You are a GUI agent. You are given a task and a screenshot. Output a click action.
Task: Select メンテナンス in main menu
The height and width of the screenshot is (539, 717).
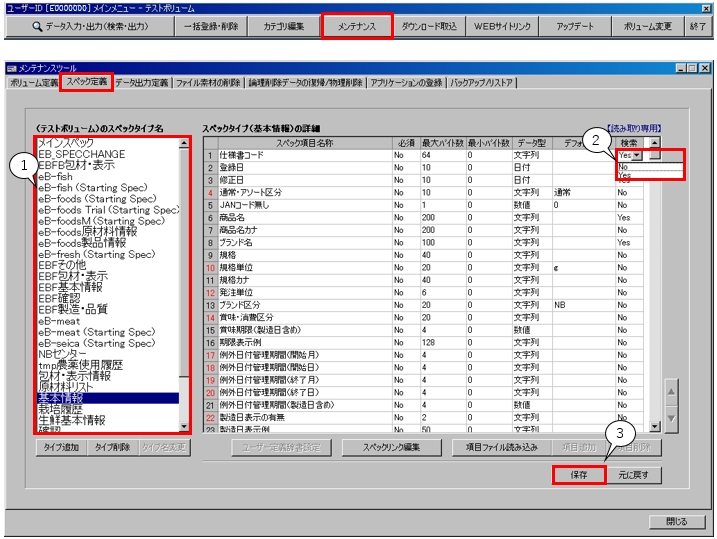tap(357, 27)
